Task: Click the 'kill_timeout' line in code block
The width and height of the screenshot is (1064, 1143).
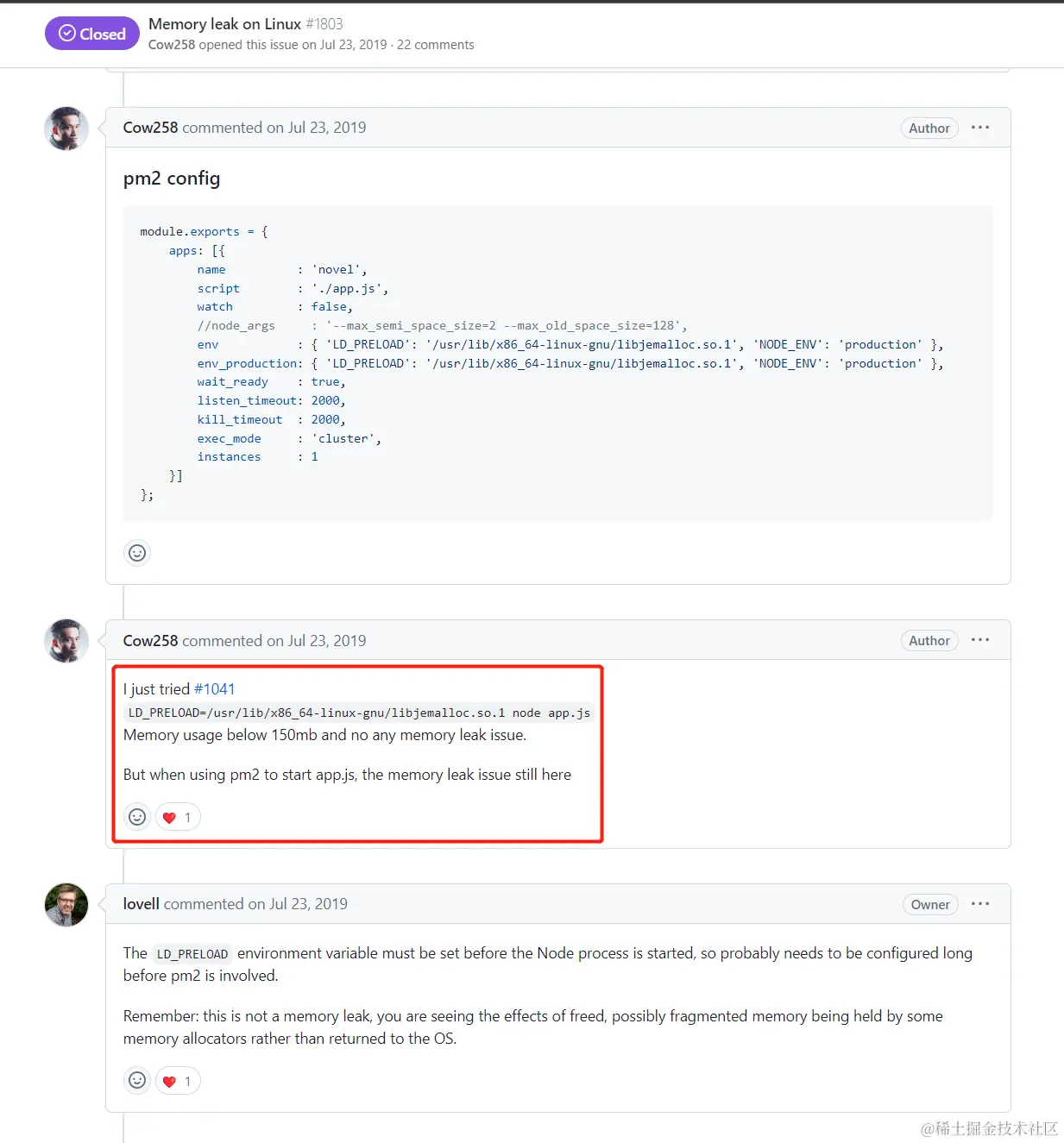Action: [x=271, y=419]
